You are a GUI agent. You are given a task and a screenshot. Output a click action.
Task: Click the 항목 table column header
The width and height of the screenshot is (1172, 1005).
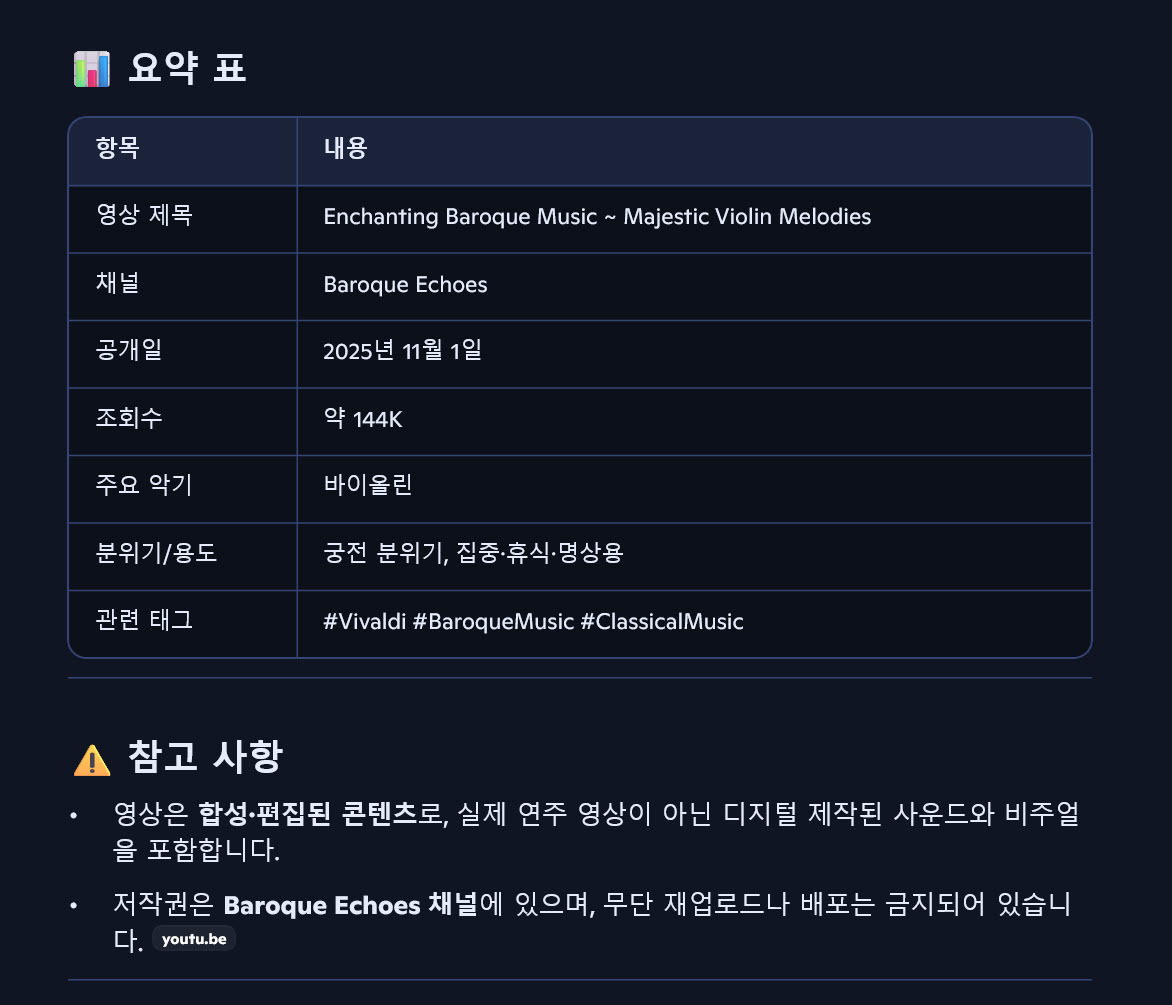coord(118,150)
